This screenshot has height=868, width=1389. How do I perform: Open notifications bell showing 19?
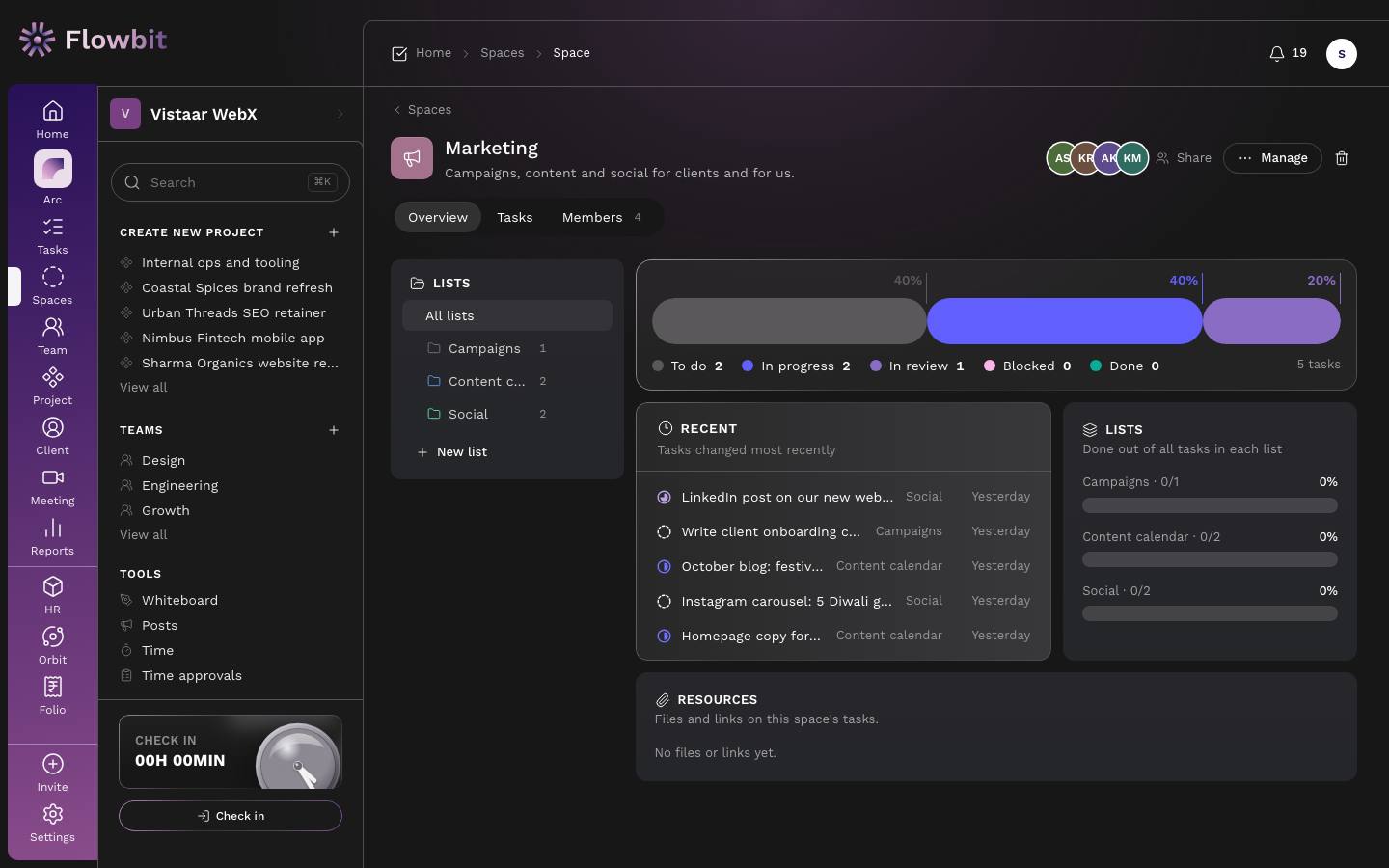click(x=1288, y=53)
